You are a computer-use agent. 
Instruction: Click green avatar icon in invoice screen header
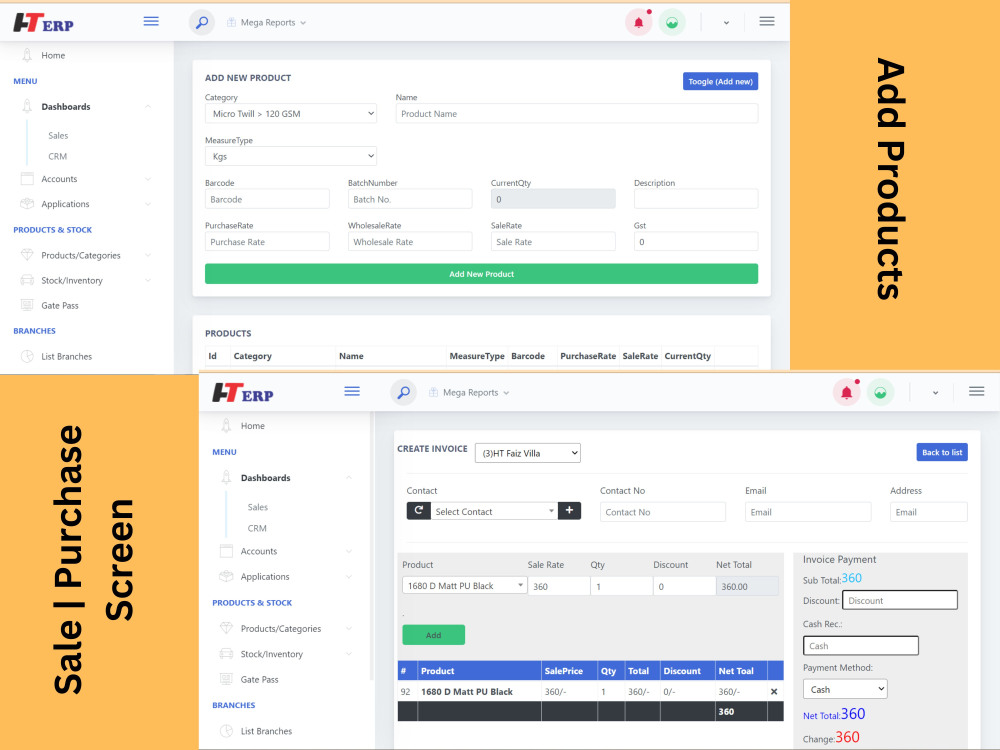click(x=880, y=392)
